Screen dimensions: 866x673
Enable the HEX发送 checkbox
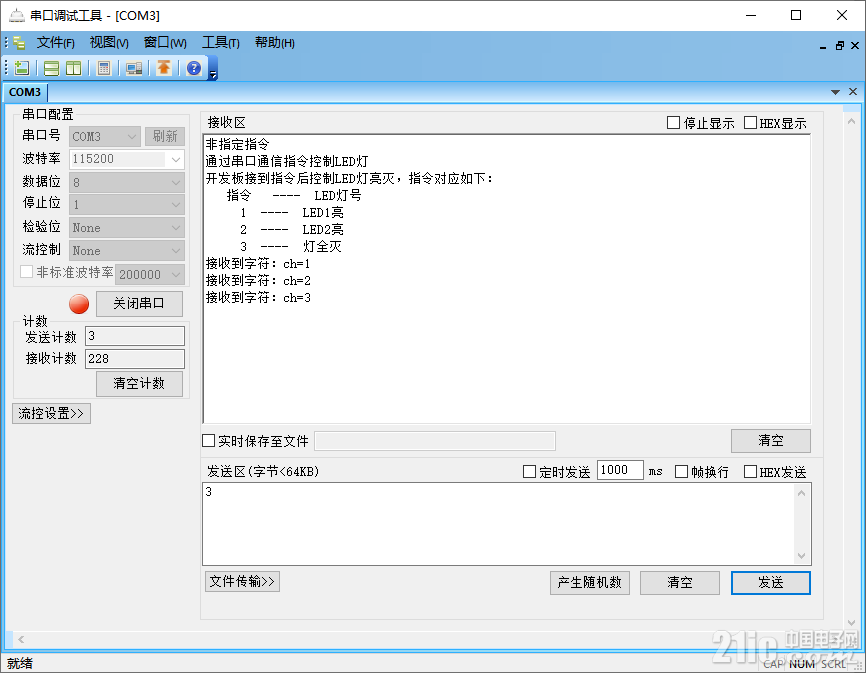[x=750, y=471]
